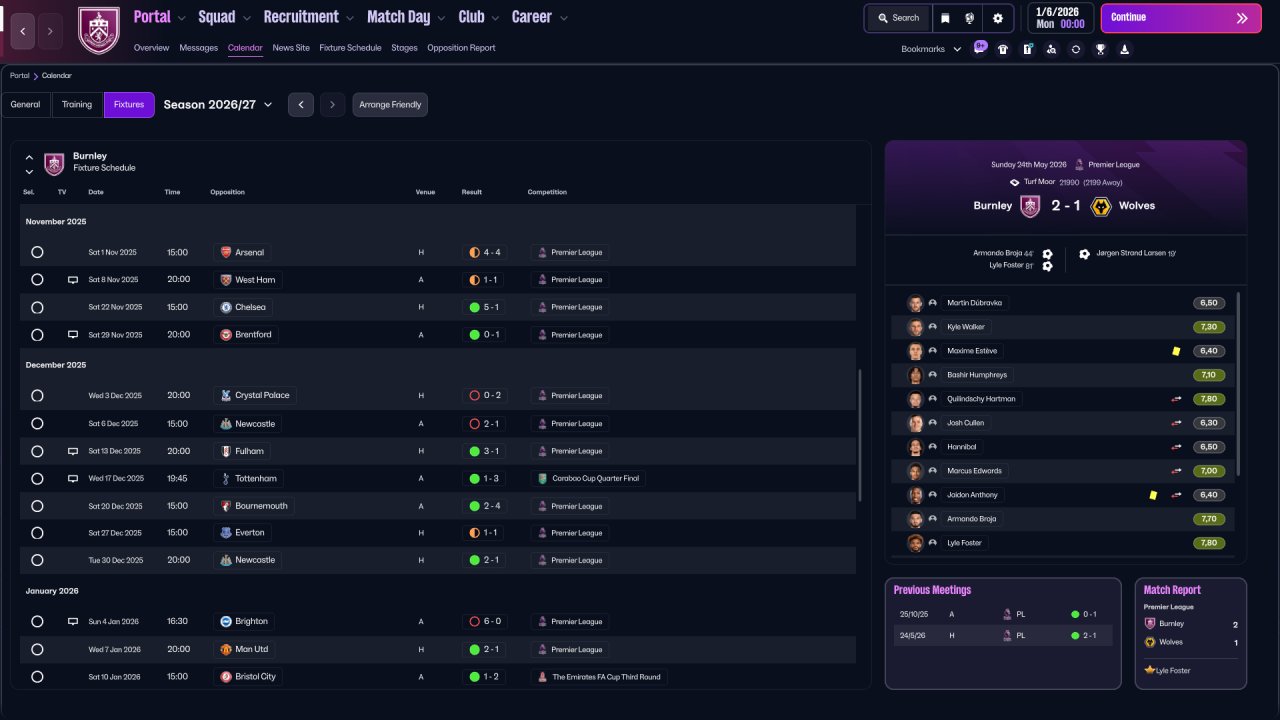
Task: Click the Burnley club crest in the header
Action: tap(99, 30)
